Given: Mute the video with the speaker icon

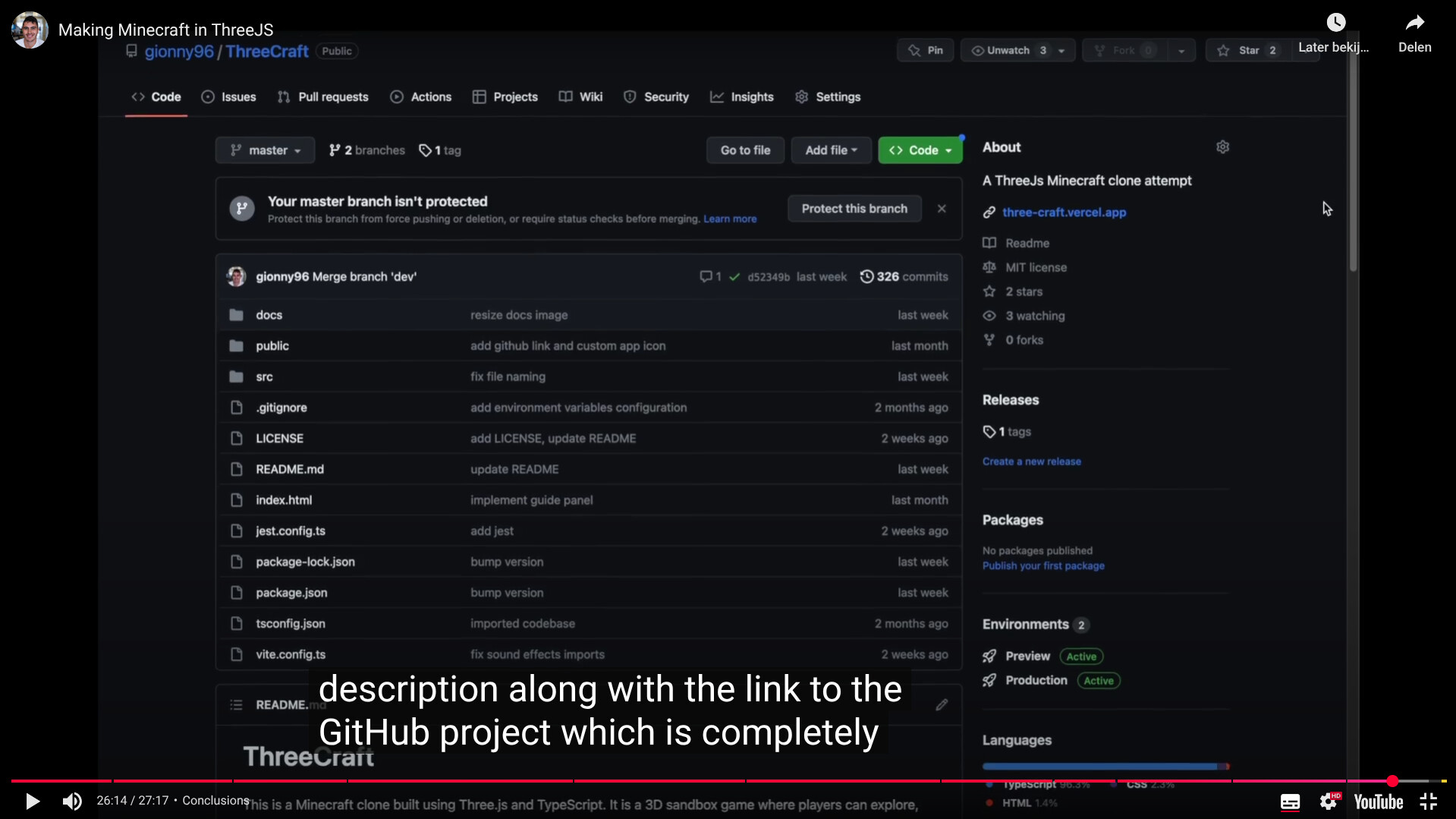Looking at the screenshot, I should [72, 801].
